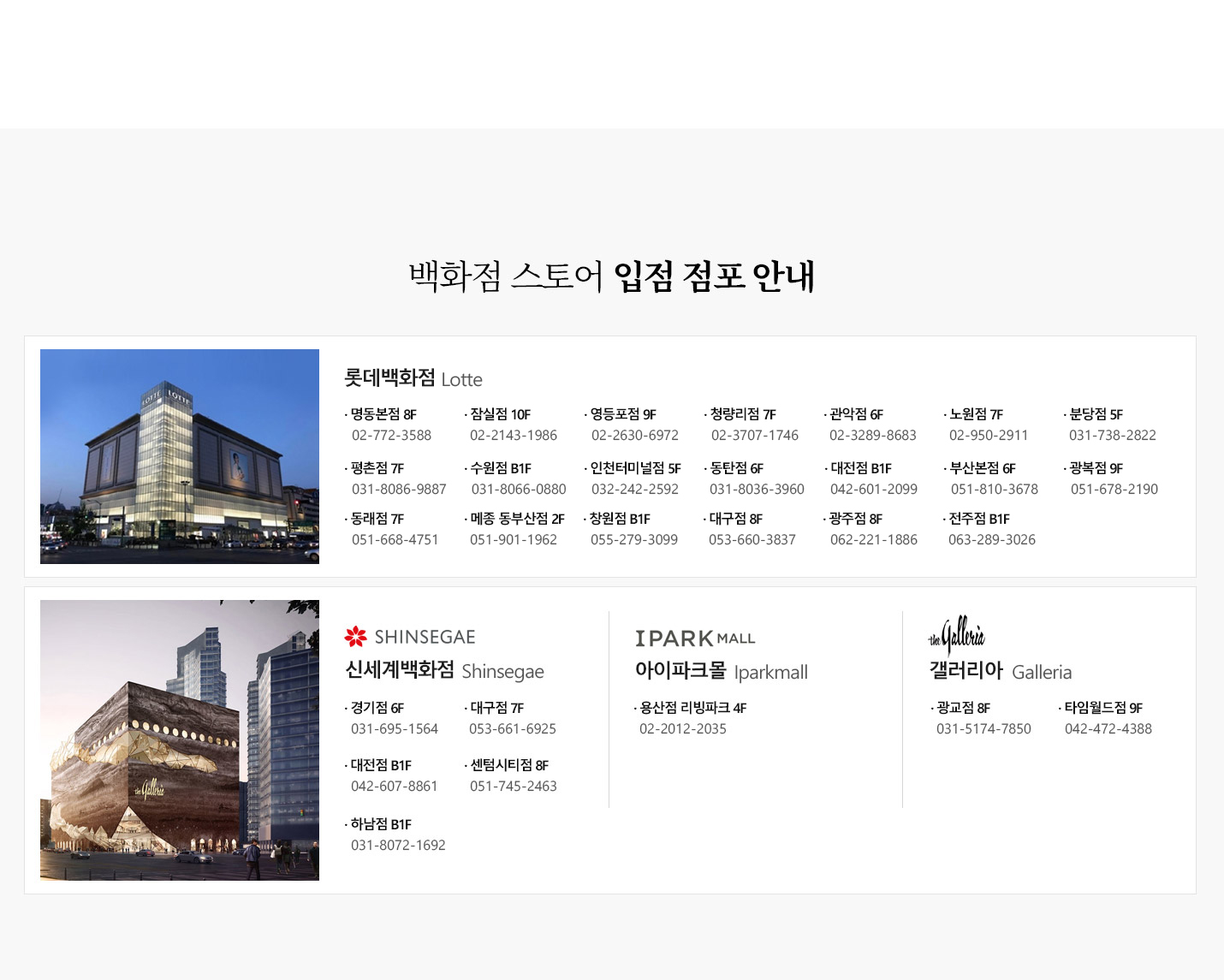Click phone number 031-738-2822
1224x980 pixels.
(1113, 436)
